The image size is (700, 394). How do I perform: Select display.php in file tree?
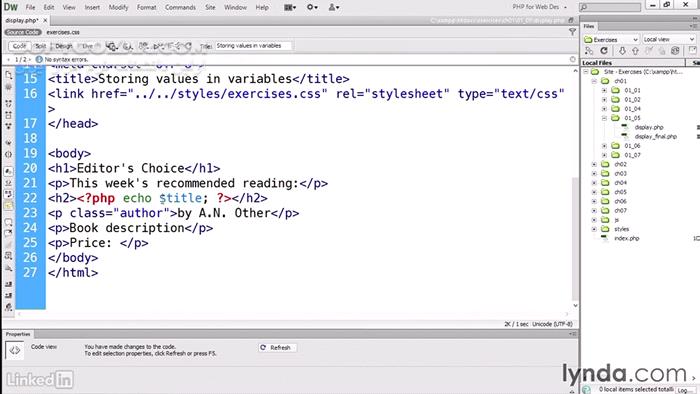click(649, 127)
